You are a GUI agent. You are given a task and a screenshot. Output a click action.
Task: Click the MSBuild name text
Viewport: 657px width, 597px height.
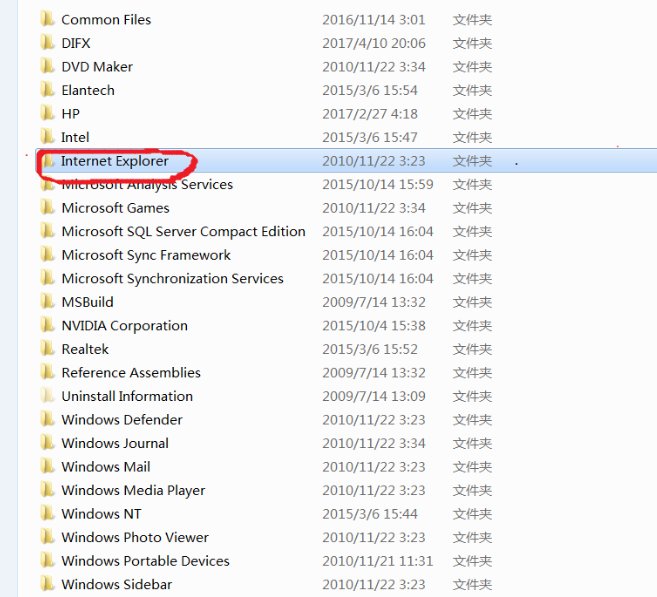point(88,302)
